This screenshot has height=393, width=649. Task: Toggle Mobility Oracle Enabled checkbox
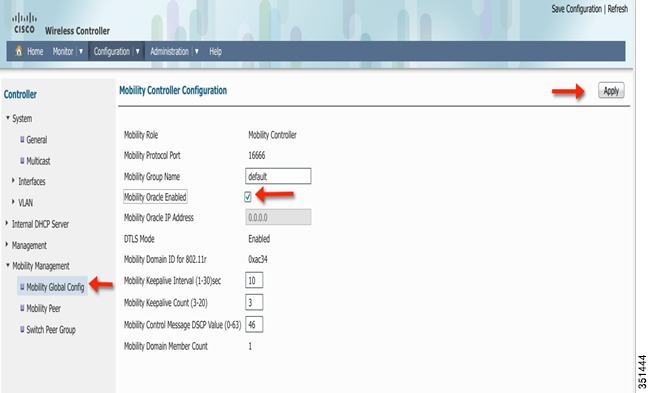pos(248,197)
